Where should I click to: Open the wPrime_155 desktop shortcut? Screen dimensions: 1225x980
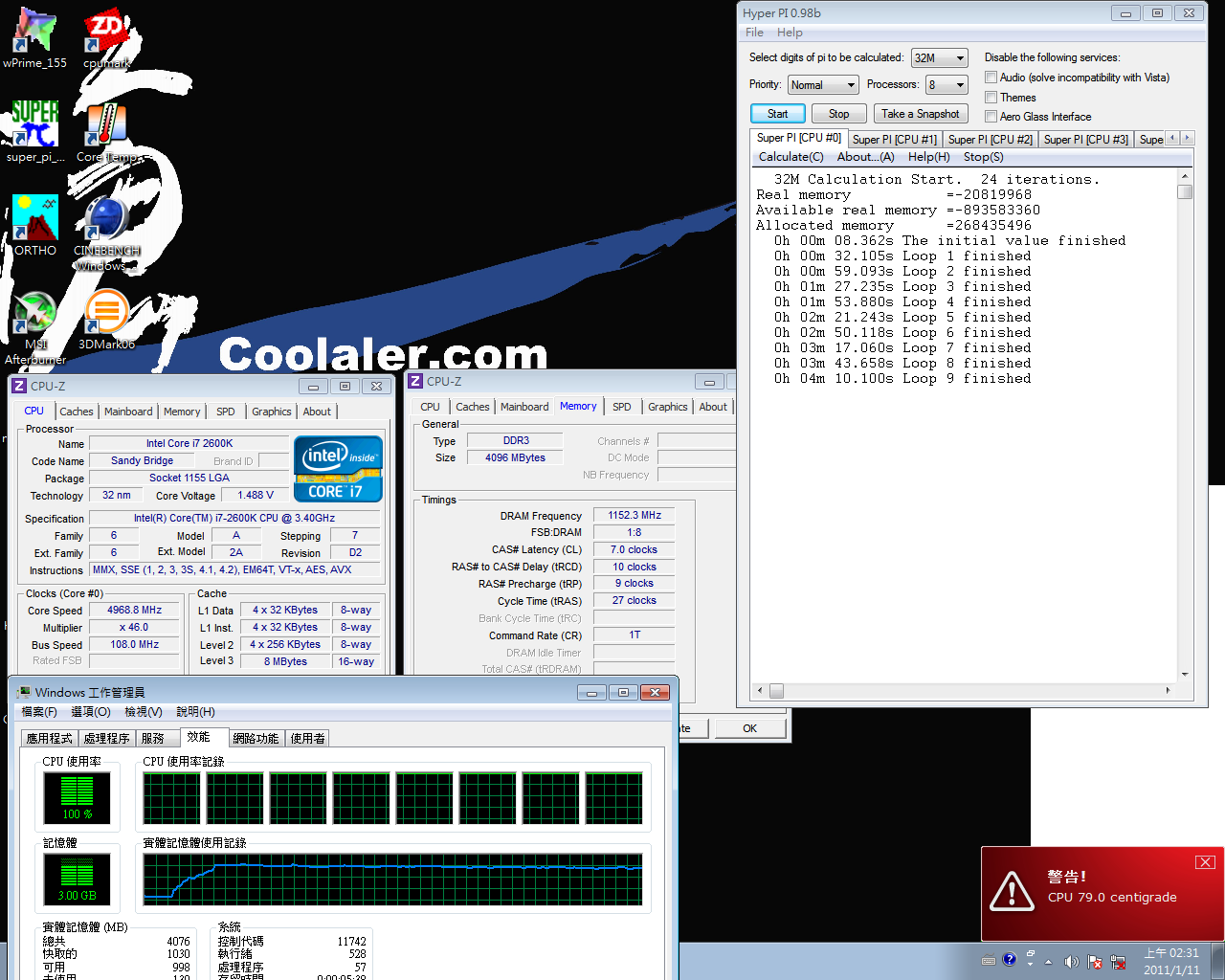(34, 38)
